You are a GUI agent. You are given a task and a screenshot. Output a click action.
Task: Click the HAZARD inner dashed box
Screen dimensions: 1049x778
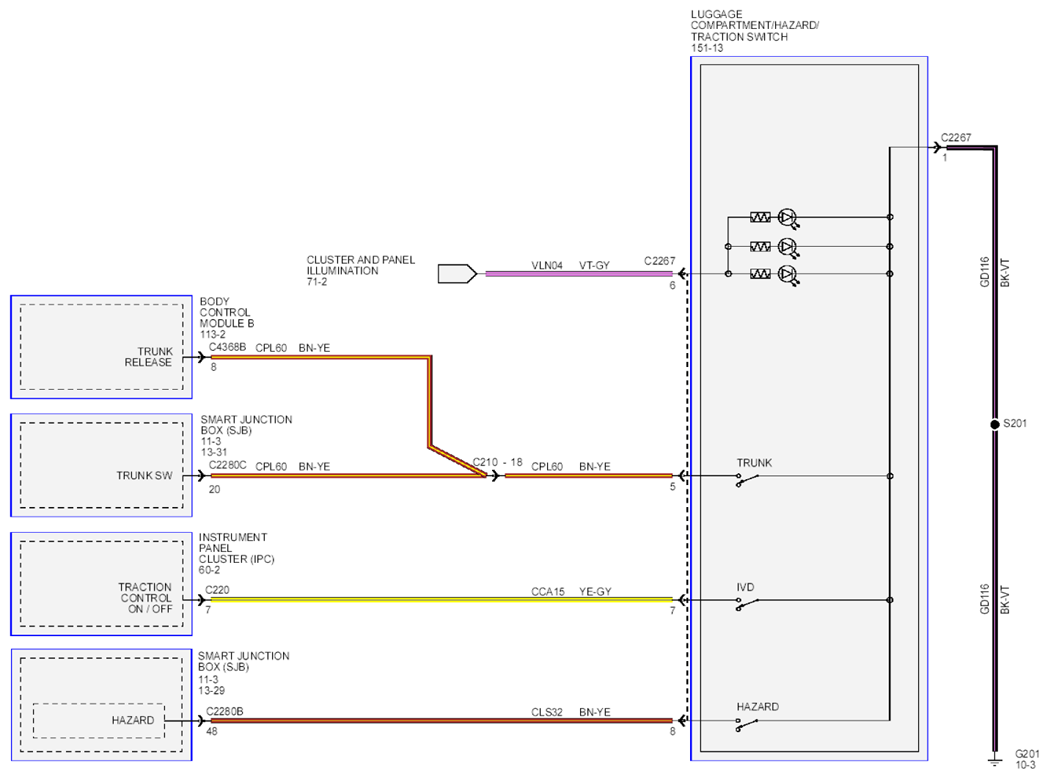pyautogui.click(x=99, y=720)
